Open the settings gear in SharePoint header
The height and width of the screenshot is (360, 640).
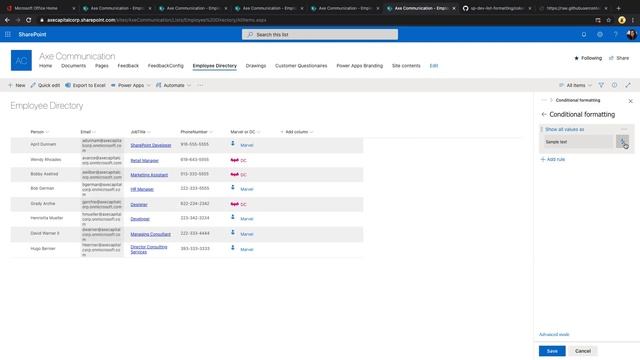click(x=600, y=35)
